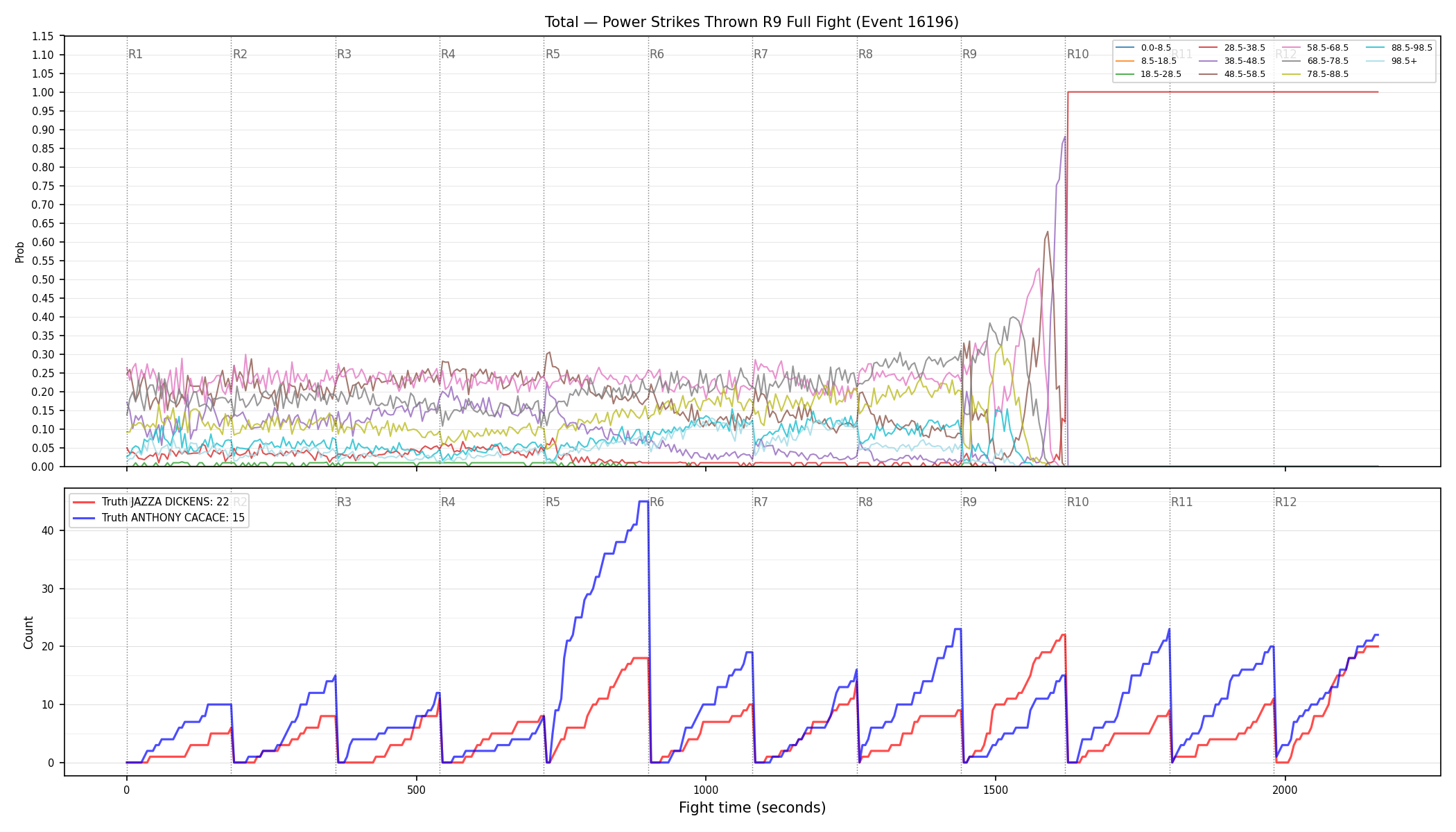Click the 40 tick on the Count axis
The width and height of the screenshot is (1456, 832).
49,531
